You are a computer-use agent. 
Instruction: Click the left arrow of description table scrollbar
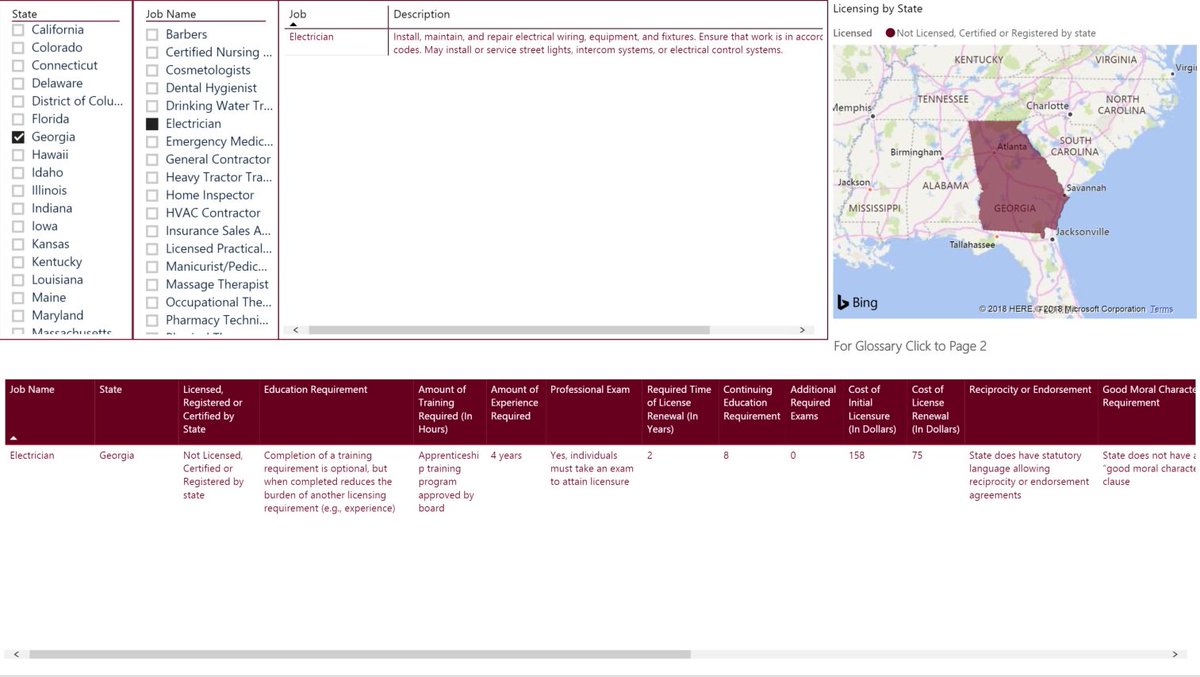pos(296,329)
